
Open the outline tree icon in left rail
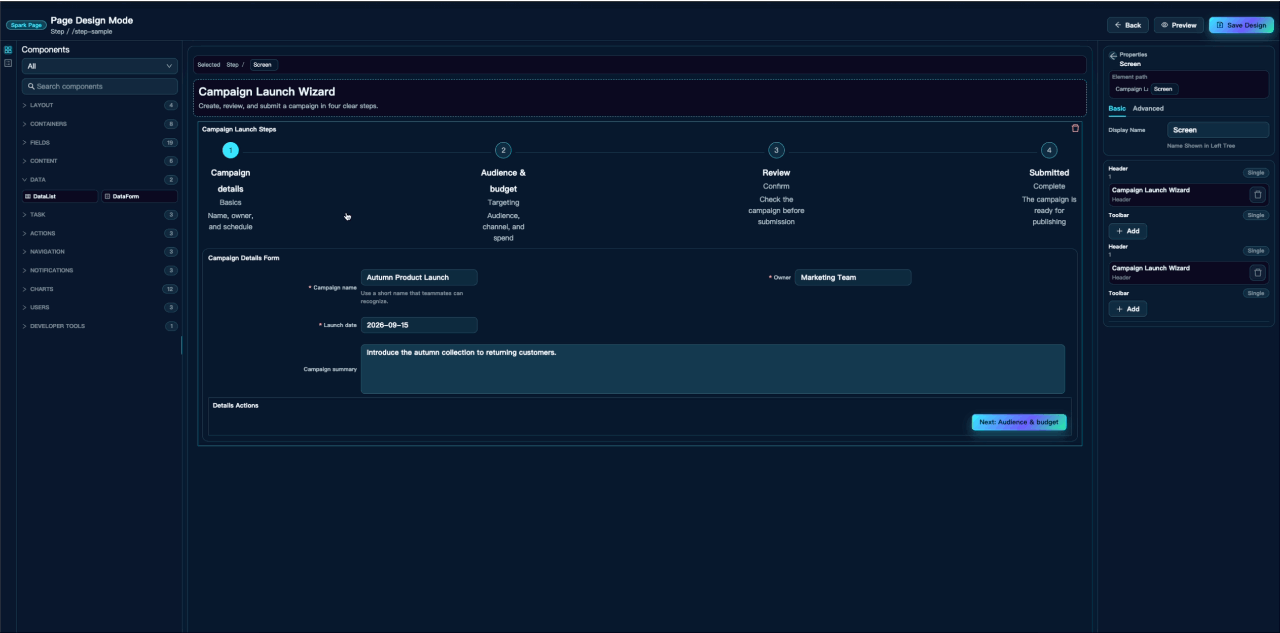point(8,63)
